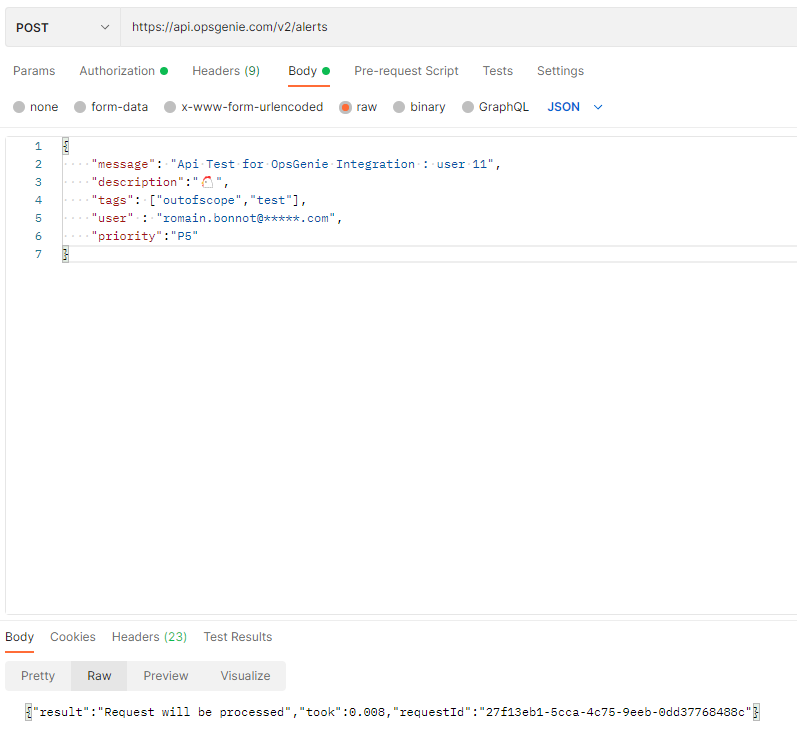Open the response Cookies tab
This screenshot has height=752, width=797.
(73, 637)
